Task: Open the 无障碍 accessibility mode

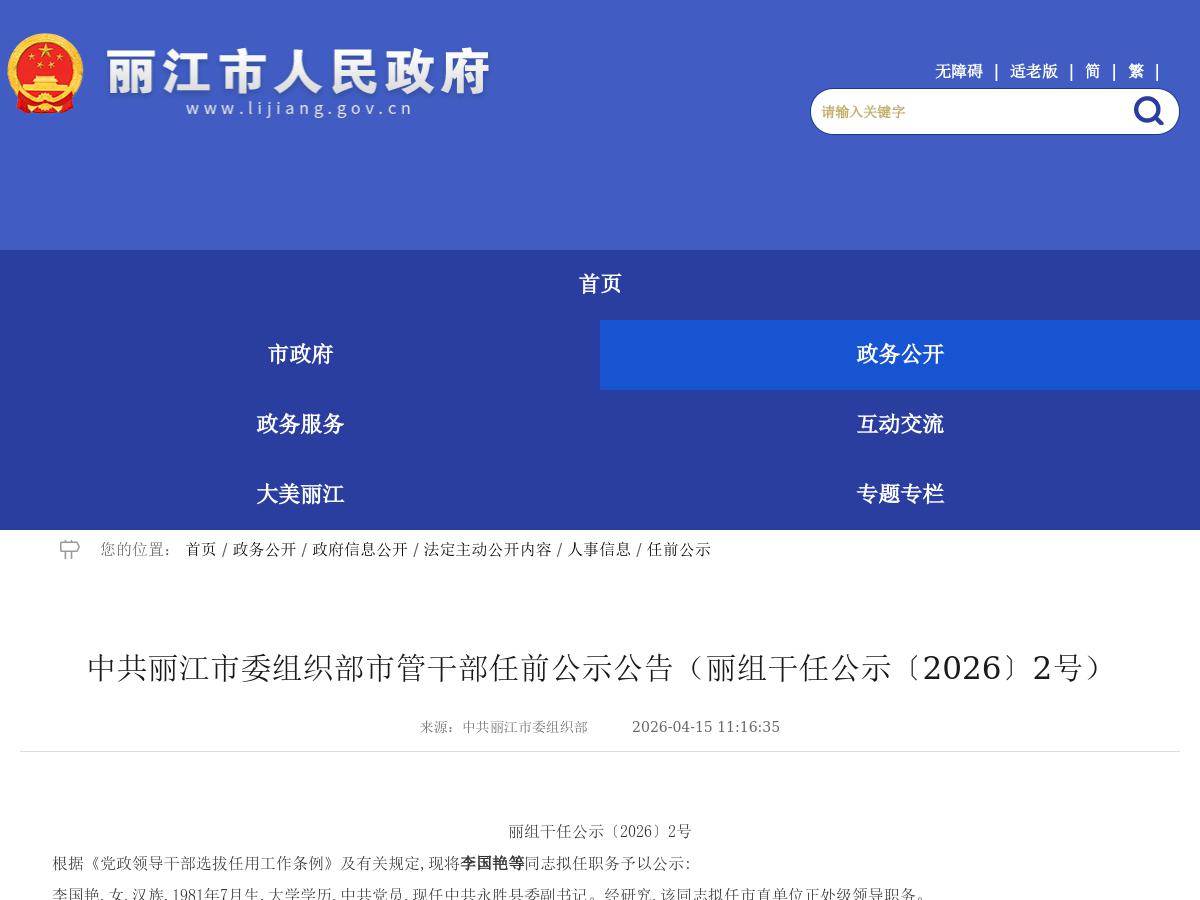Action: point(958,71)
